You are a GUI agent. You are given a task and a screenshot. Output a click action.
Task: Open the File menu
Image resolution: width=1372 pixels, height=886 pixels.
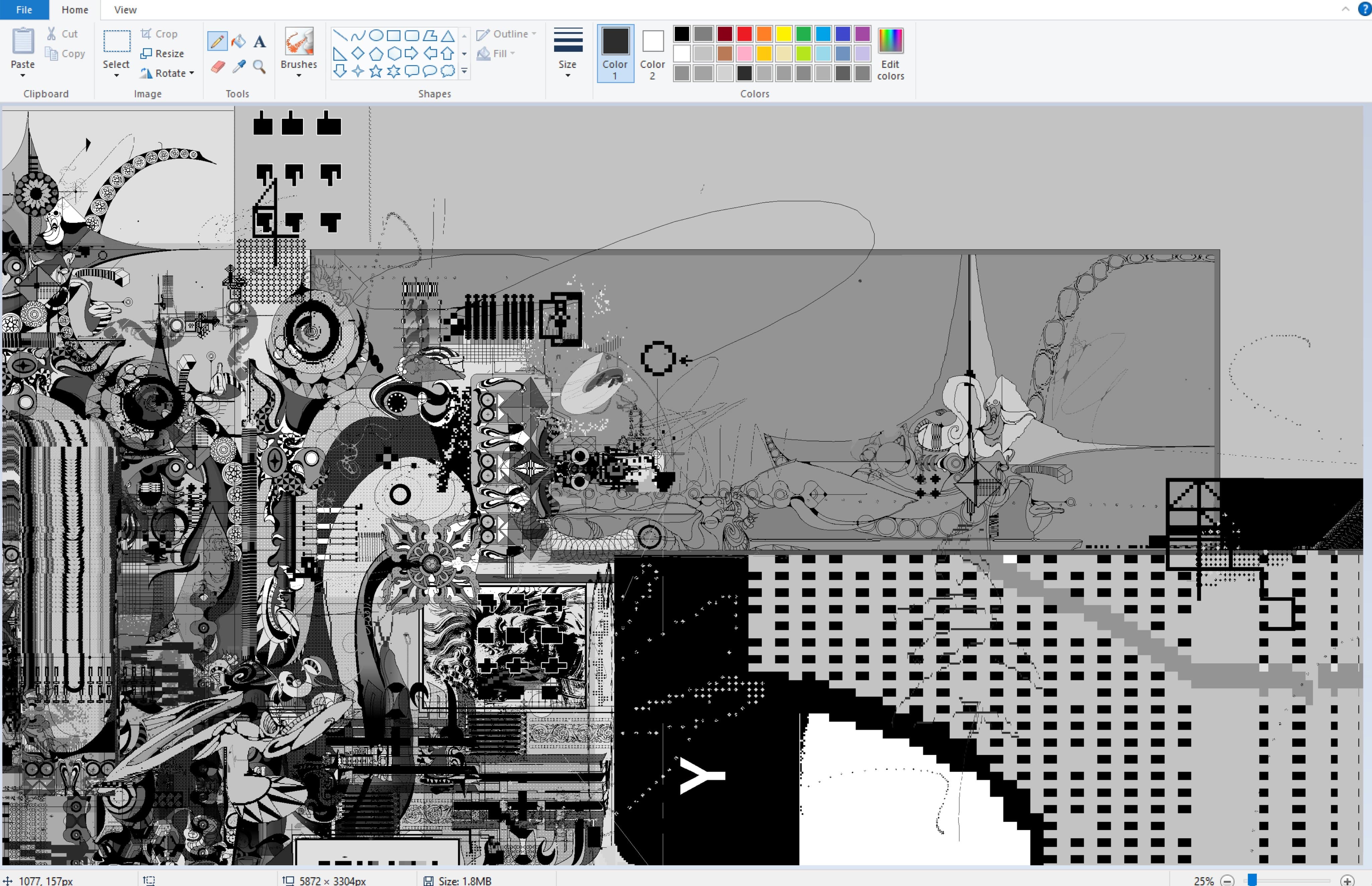(x=24, y=10)
